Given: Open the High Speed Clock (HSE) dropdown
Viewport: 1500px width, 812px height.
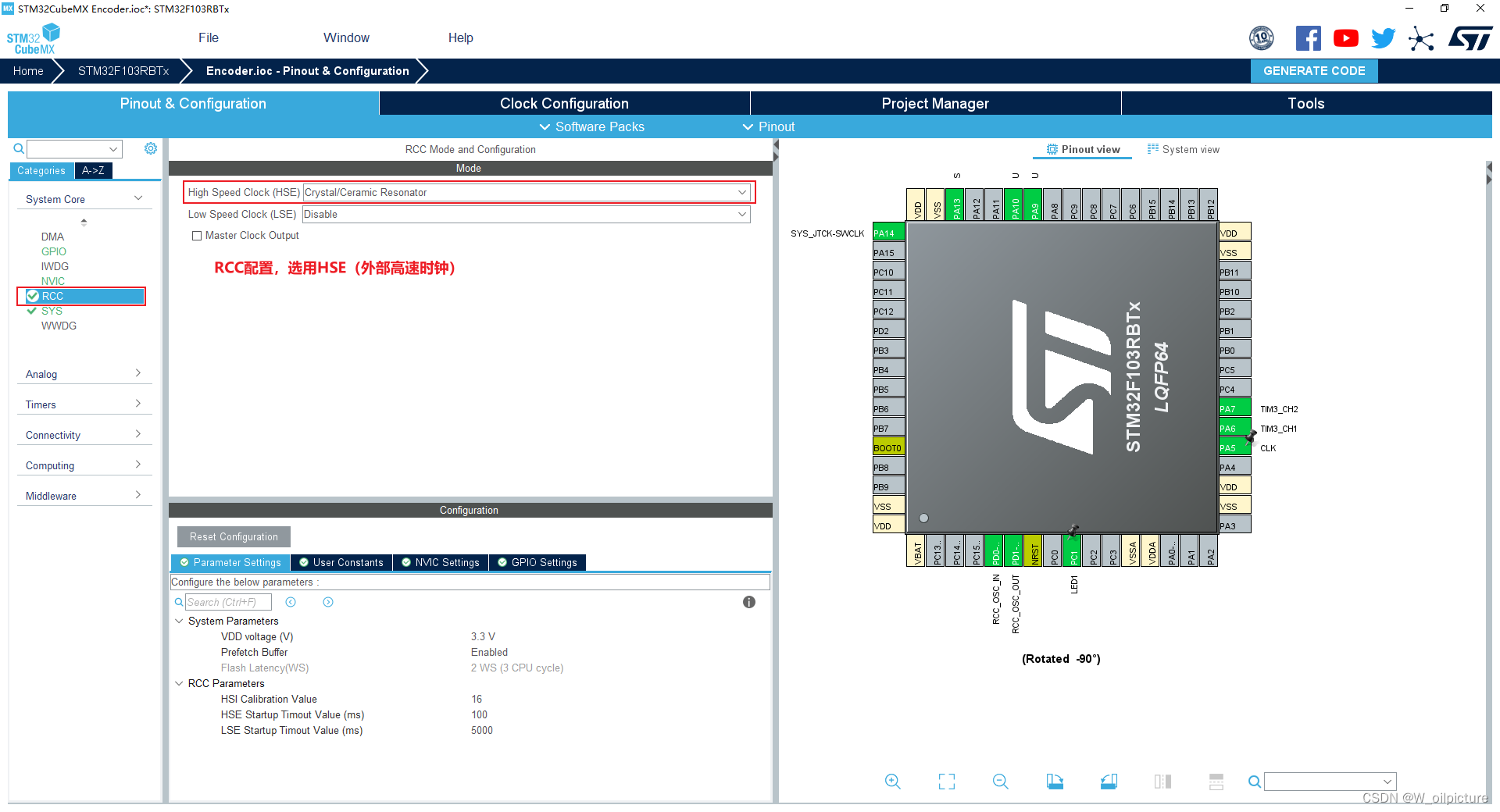Looking at the screenshot, I should coord(527,192).
